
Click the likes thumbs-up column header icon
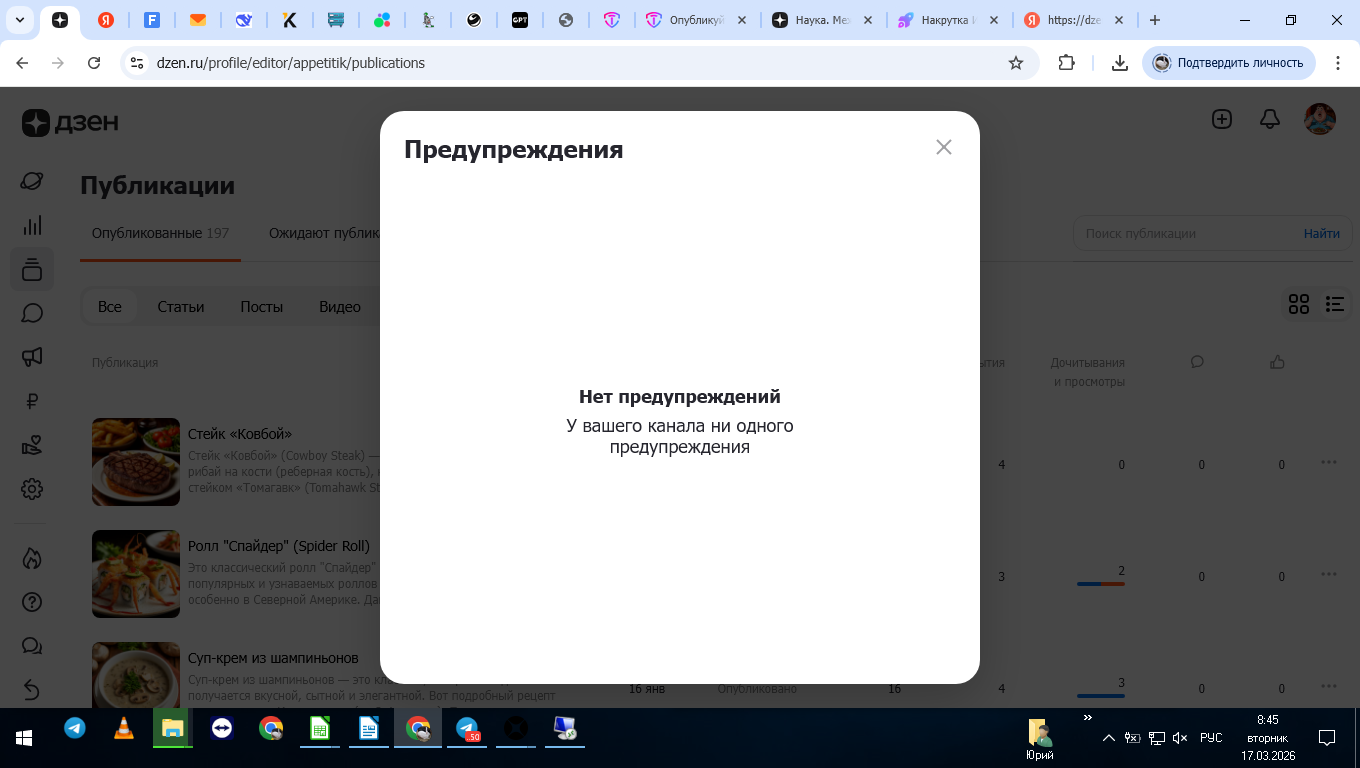1277,362
